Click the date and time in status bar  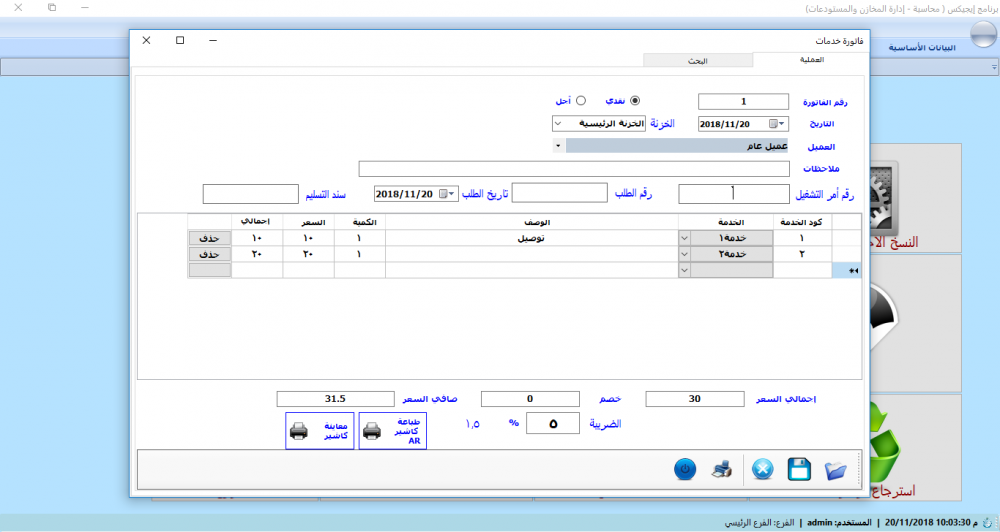pos(931,522)
